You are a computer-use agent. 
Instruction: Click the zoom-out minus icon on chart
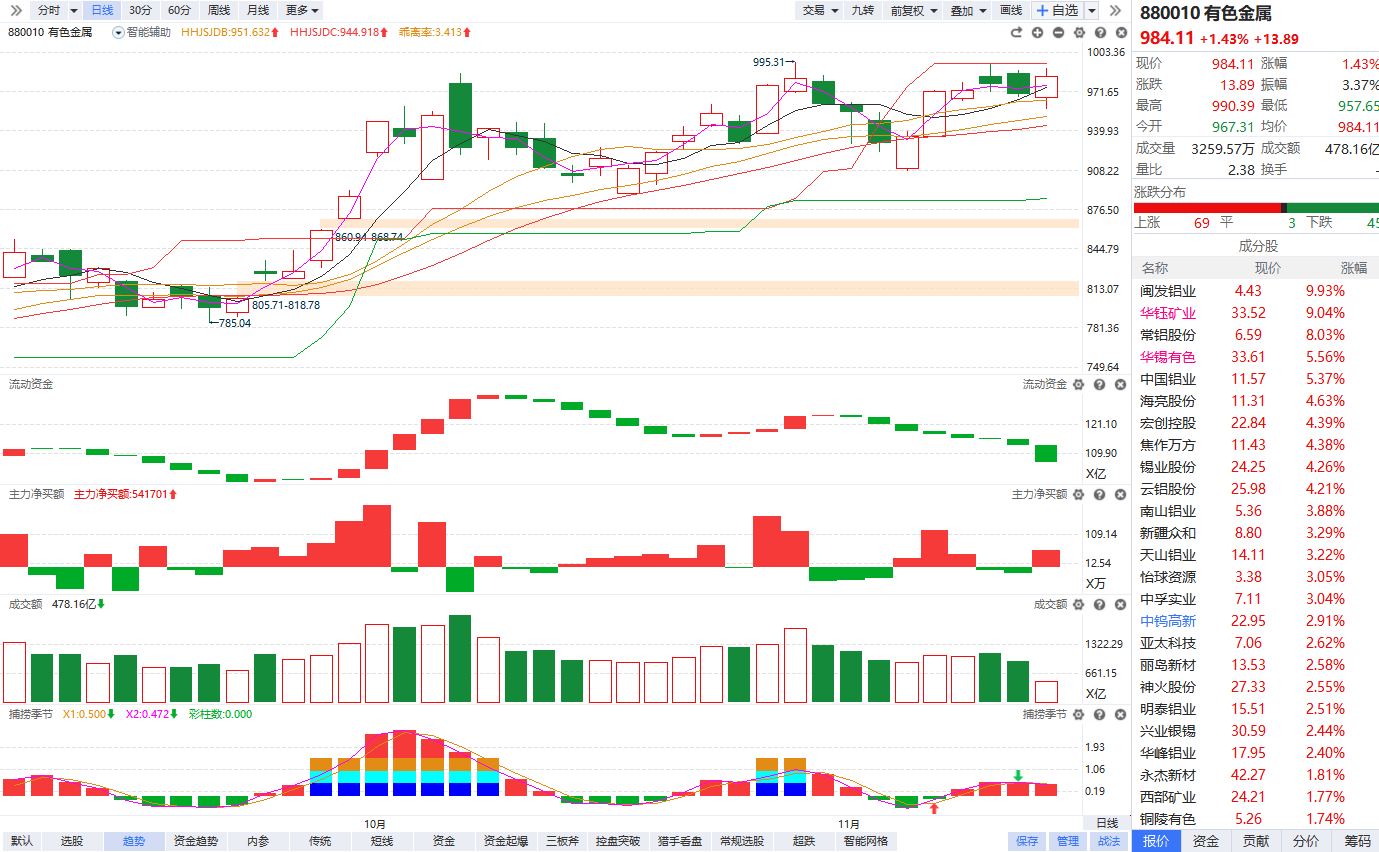pos(1058,32)
